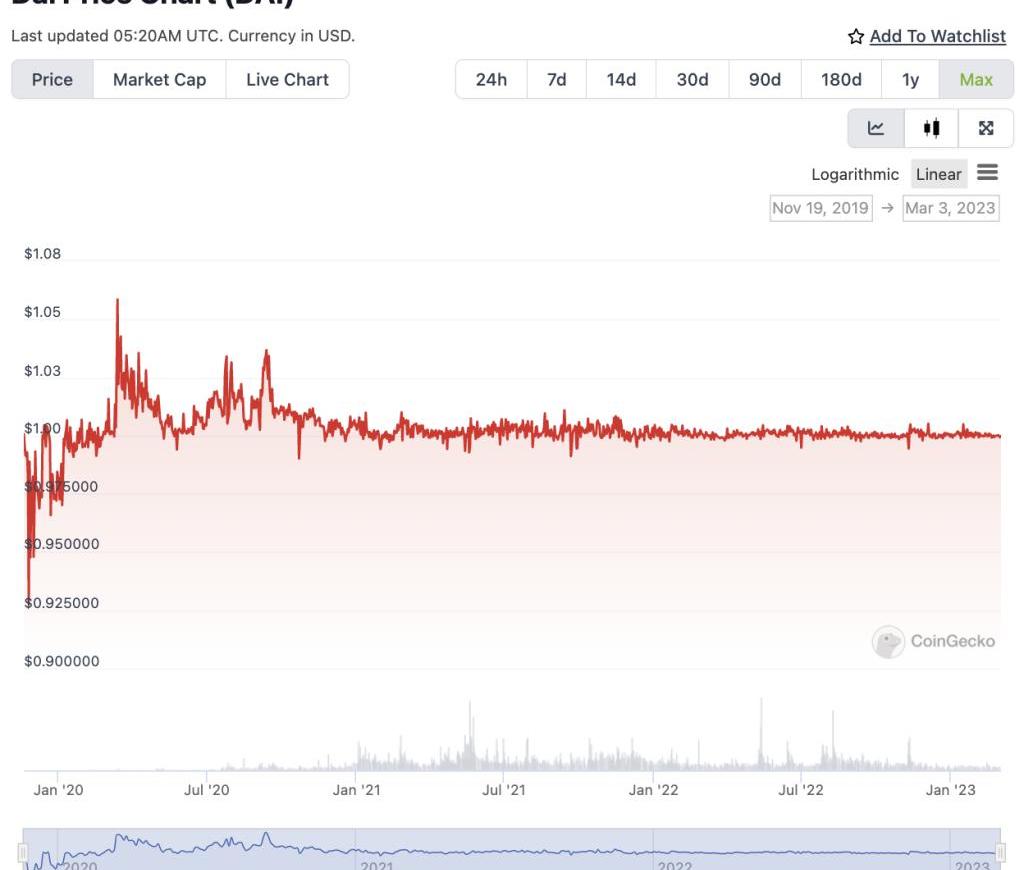Screen dimensions: 1024x870
Task: Open the Nov 19, 2019 start date picker
Action: point(820,208)
